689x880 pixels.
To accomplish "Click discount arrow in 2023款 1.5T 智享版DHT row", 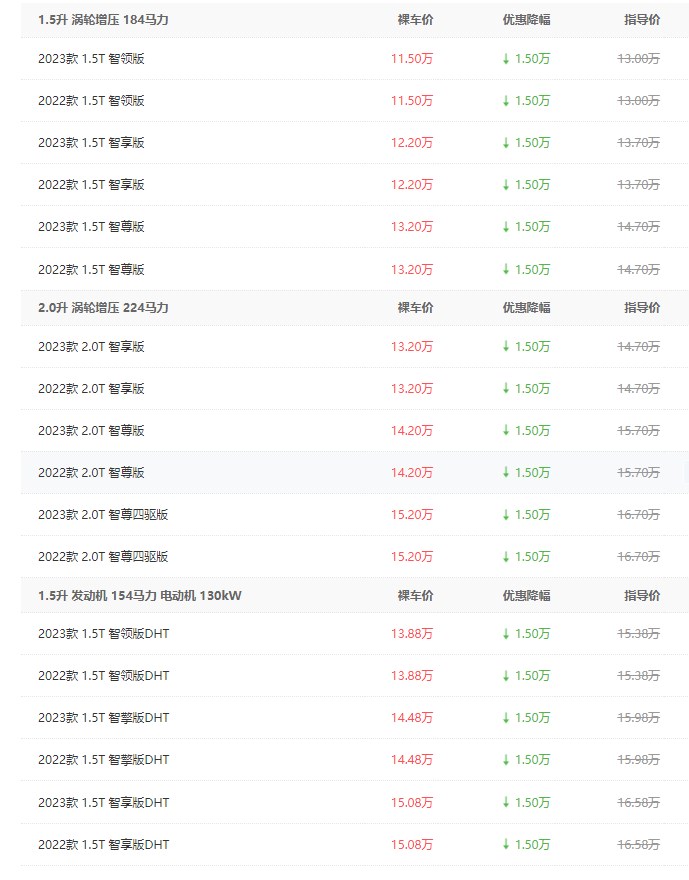I will tap(506, 802).
